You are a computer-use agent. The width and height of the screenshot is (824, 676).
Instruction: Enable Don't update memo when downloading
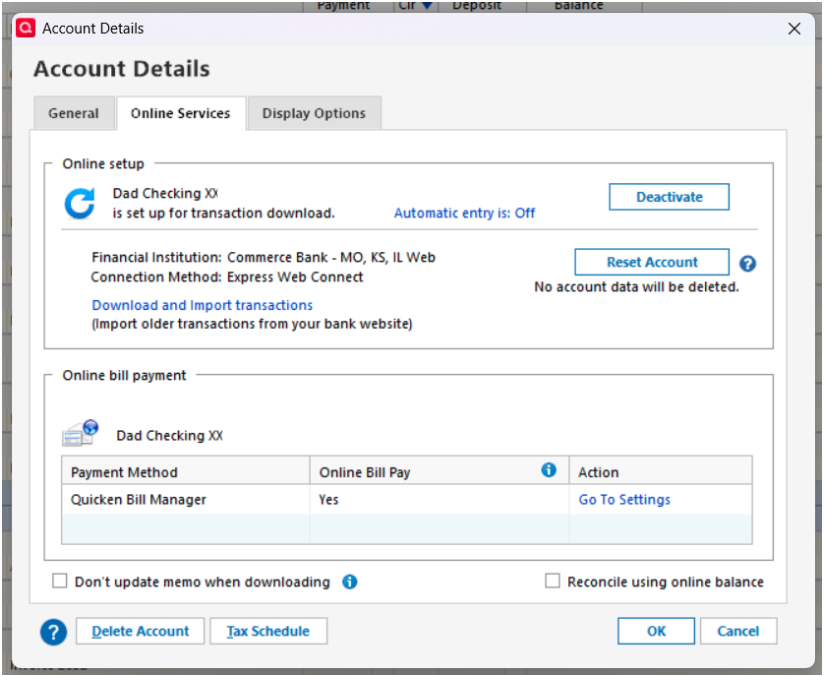click(60, 581)
